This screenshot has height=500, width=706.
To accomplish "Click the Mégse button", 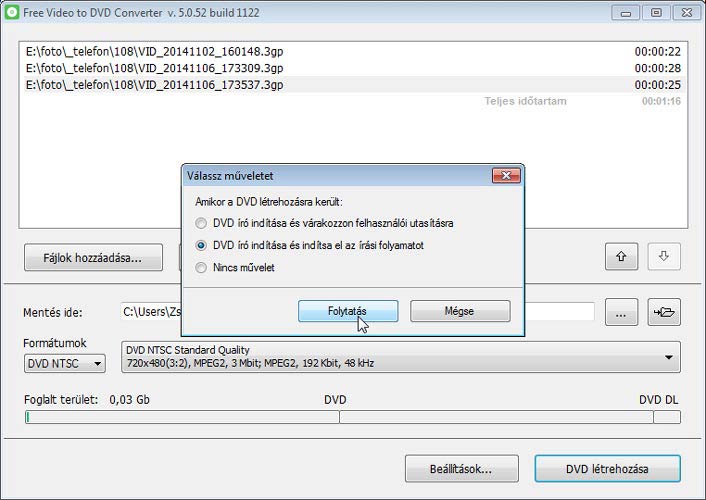I will pyautogui.click(x=460, y=311).
